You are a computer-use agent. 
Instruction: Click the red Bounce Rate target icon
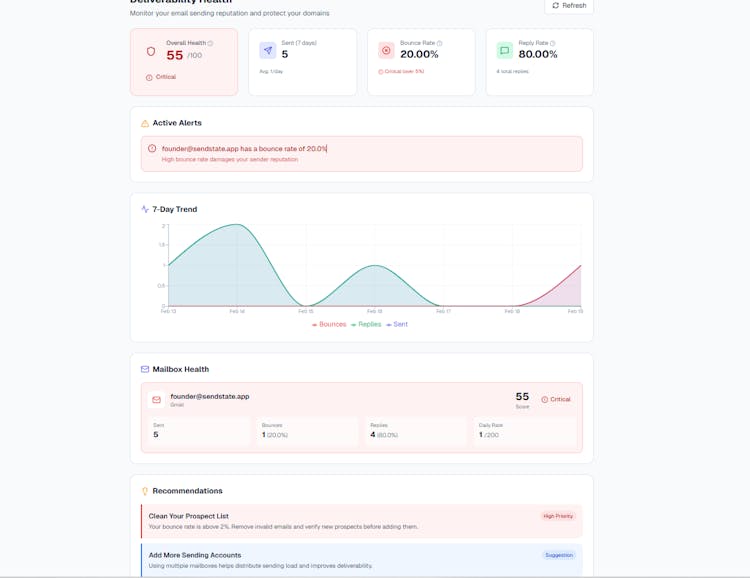(386, 50)
